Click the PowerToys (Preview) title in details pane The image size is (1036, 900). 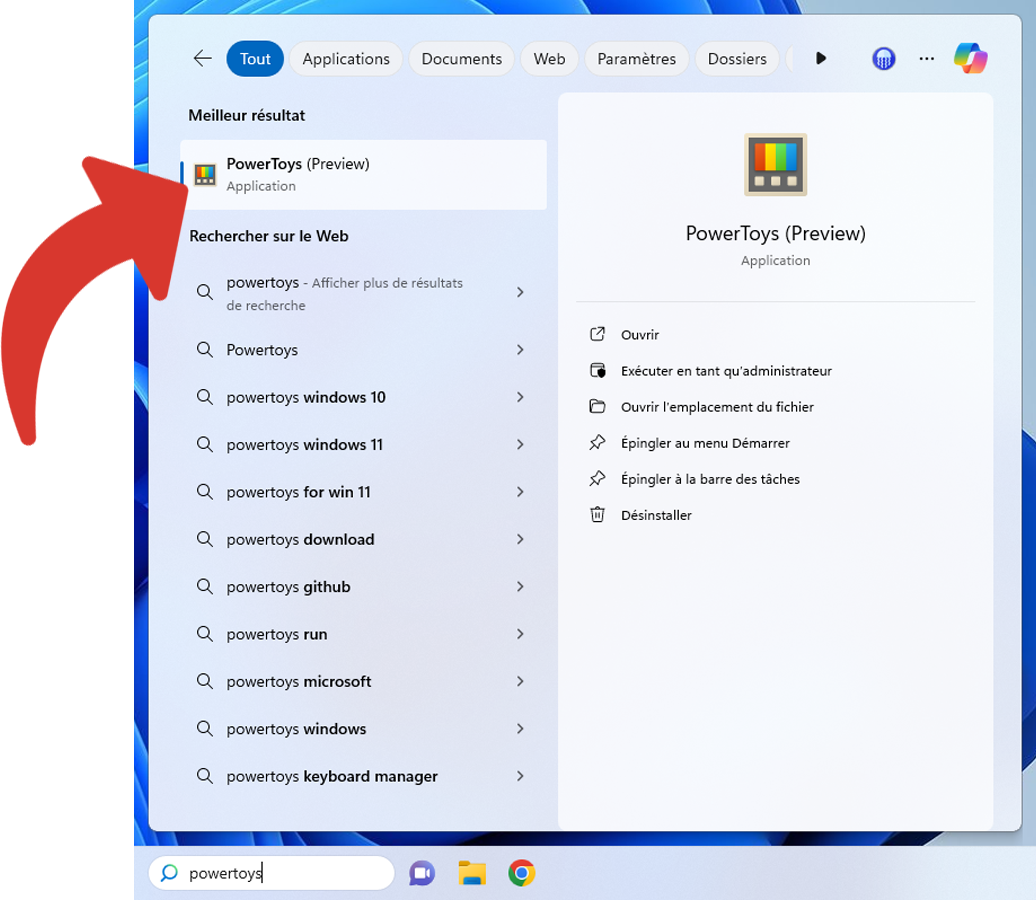coord(776,233)
